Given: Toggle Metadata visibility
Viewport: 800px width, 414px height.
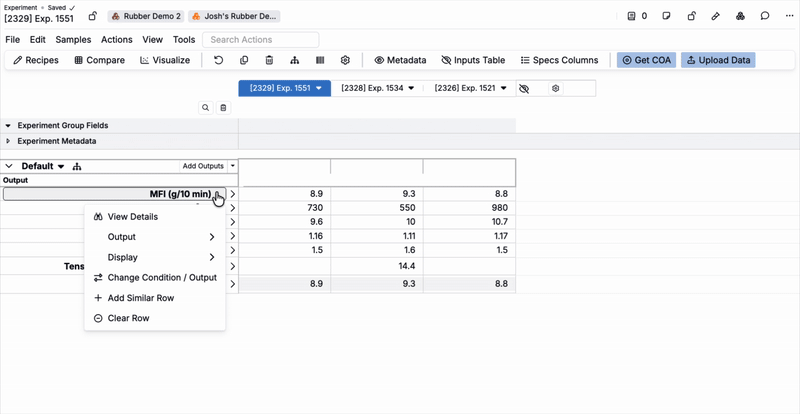Looking at the screenshot, I should [x=400, y=60].
